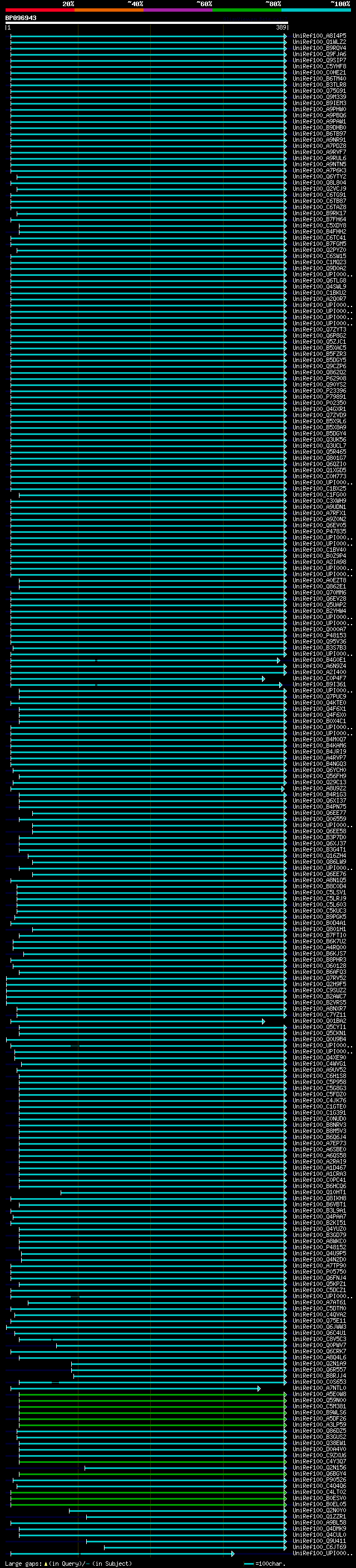Screen dimensions: 356x1568
Task: Select hit UniRef100_Q2PYZ0
Action: click(319, 250)
